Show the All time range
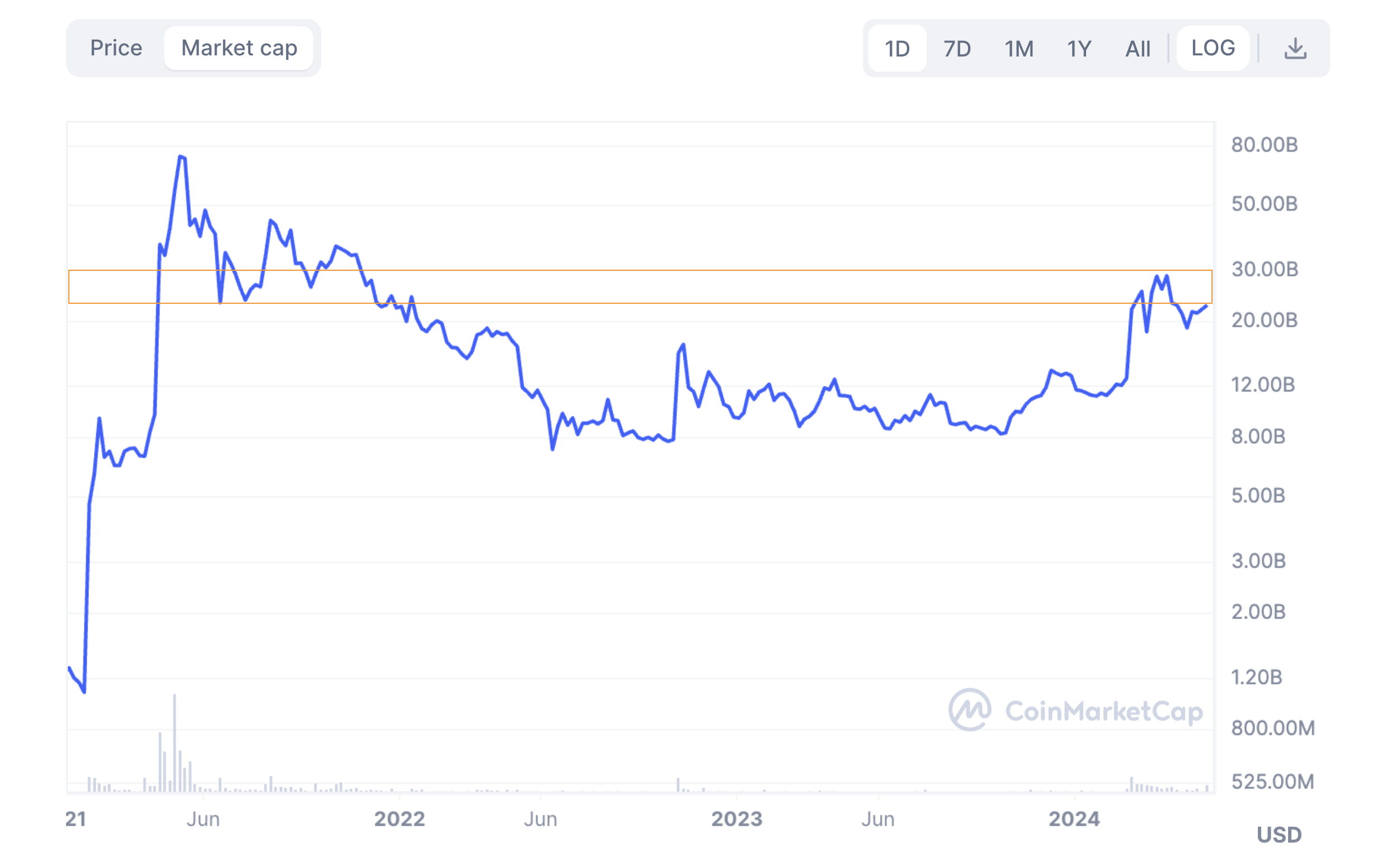This screenshot has height=856, width=1400. coord(1138,49)
